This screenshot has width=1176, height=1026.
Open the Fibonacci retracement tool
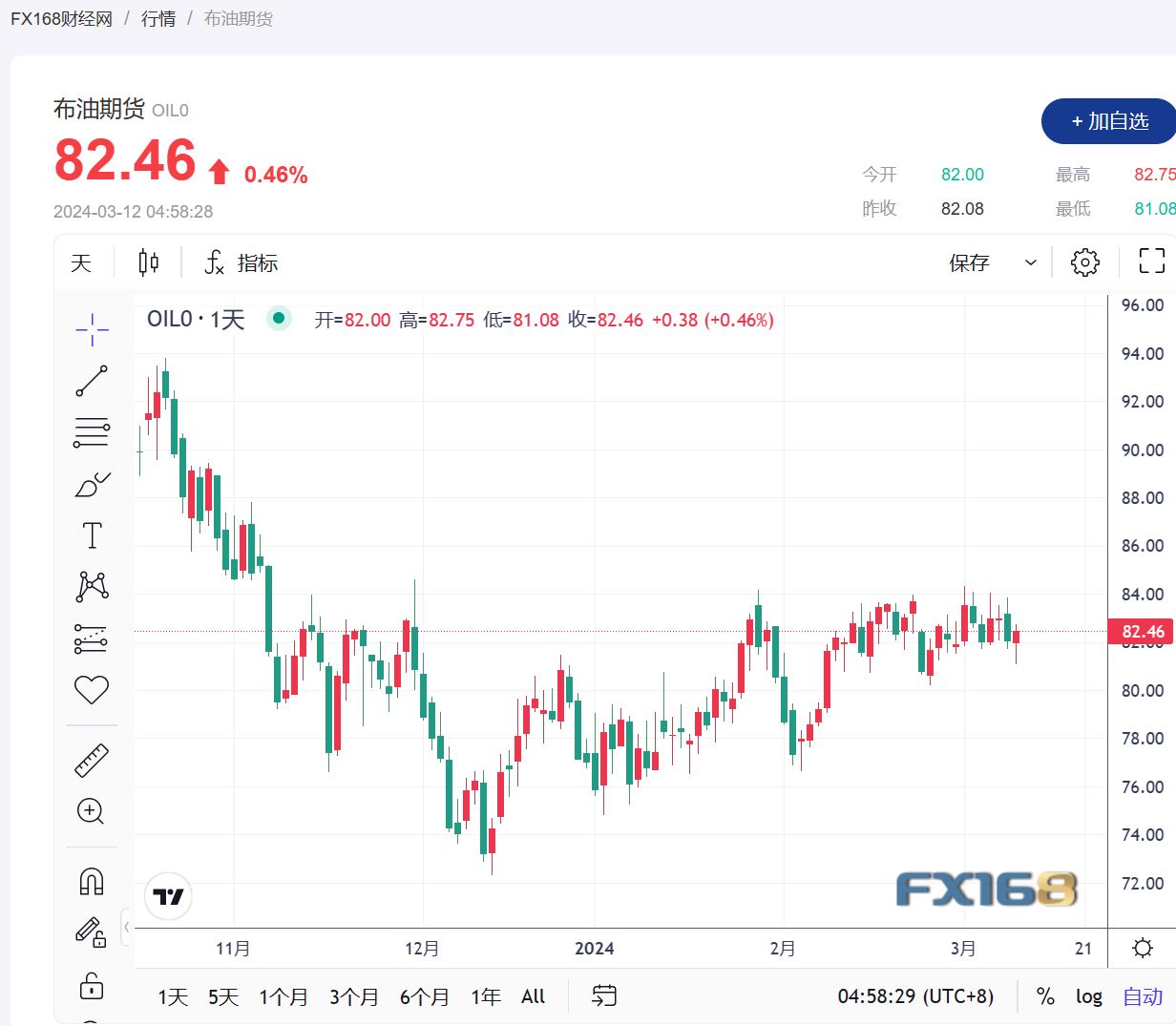(x=92, y=432)
